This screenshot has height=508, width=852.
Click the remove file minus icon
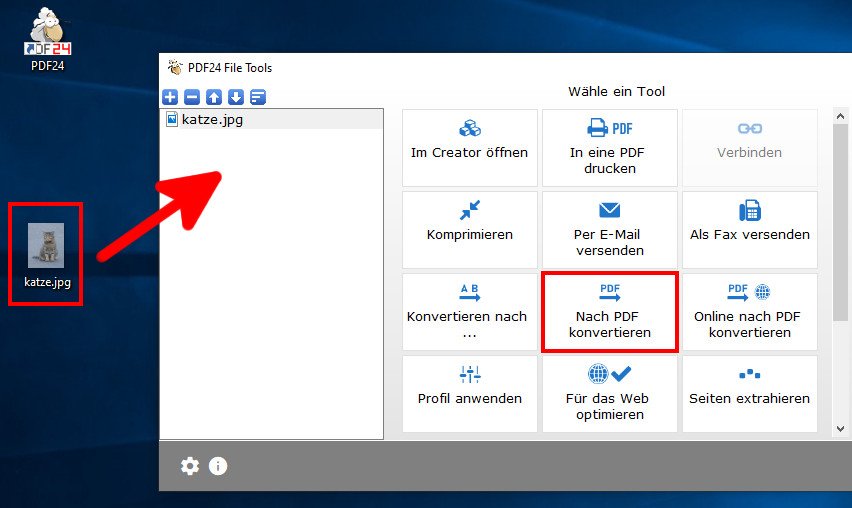click(x=192, y=97)
